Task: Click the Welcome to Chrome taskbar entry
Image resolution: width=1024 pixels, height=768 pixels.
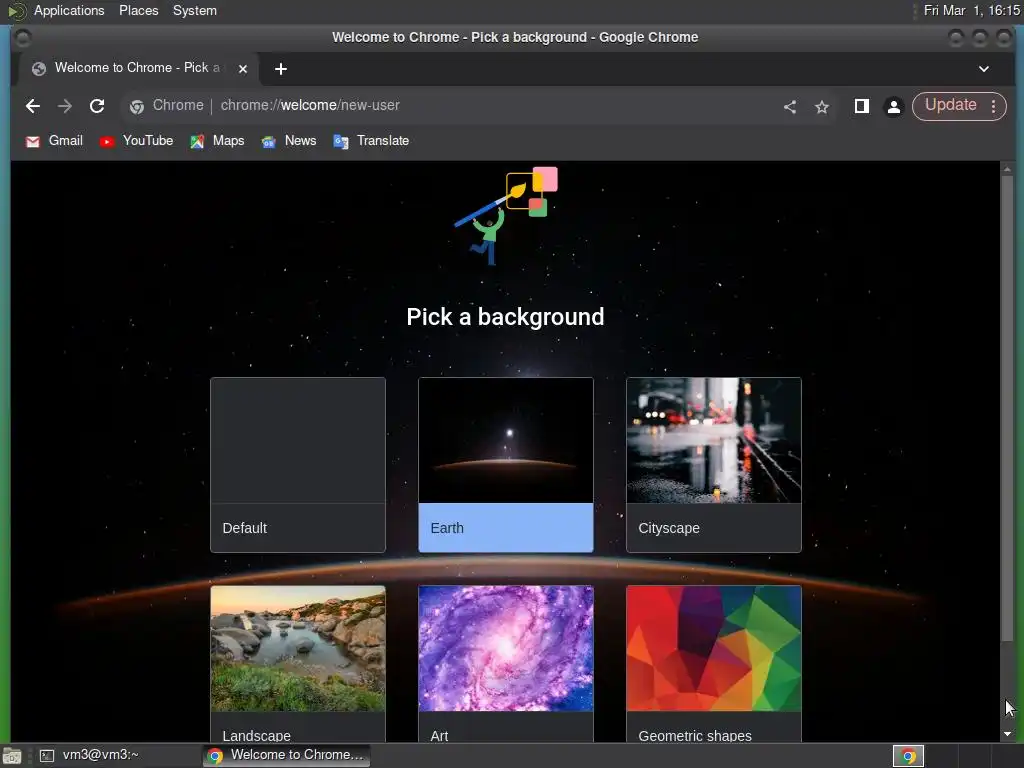Action: 287,755
